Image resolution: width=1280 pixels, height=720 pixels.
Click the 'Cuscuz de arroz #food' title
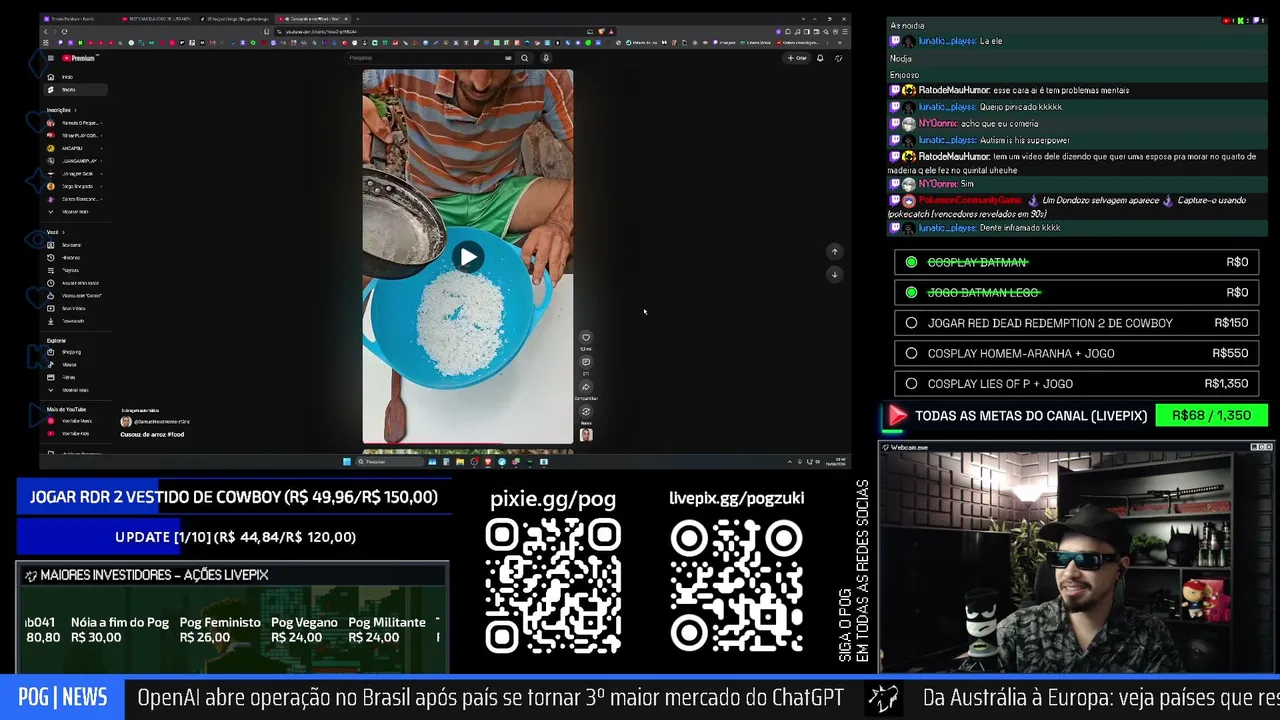[x=152, y=435]
